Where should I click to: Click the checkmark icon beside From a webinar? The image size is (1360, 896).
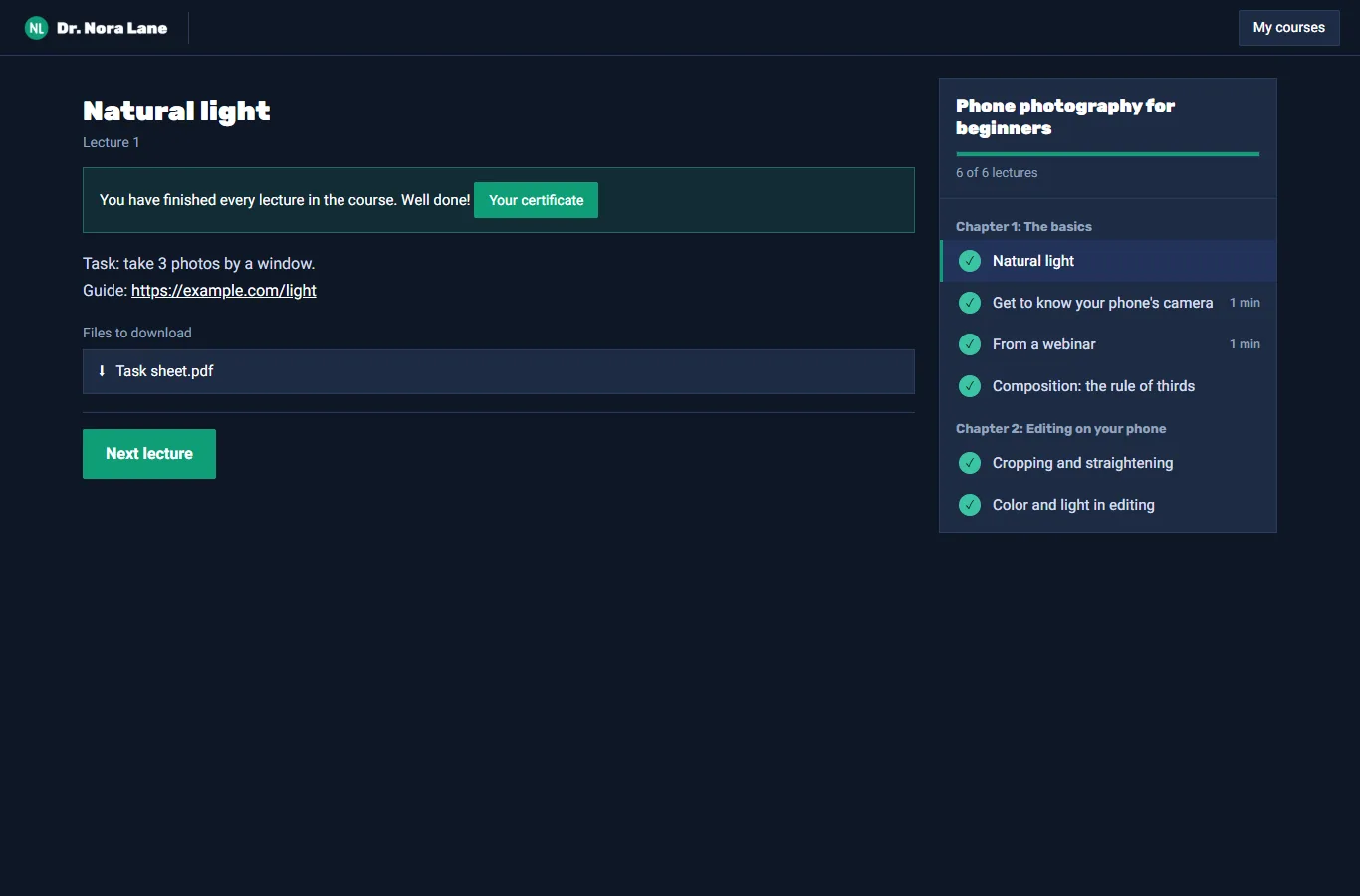pyautogui.click(x=970, y=344)
